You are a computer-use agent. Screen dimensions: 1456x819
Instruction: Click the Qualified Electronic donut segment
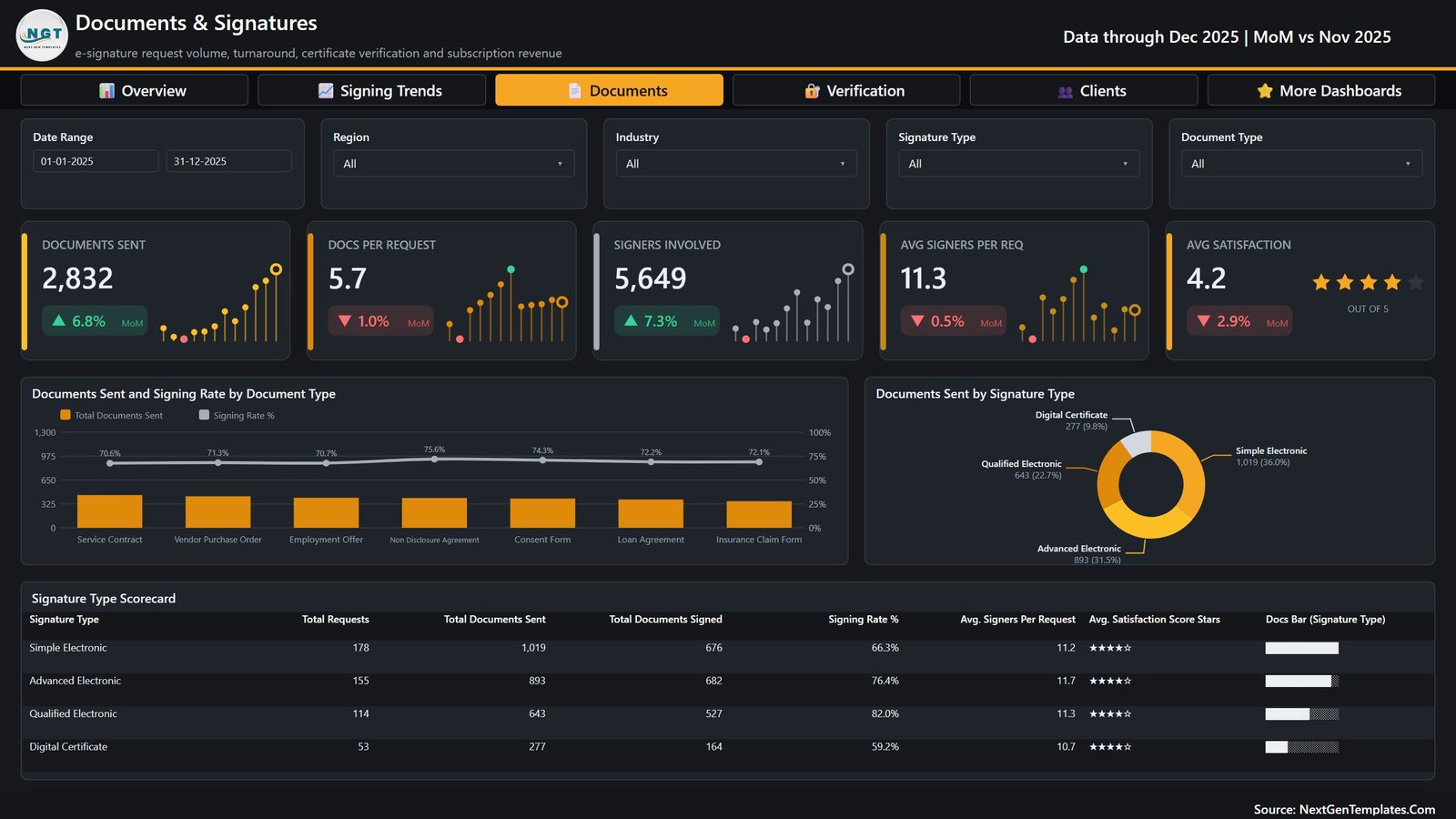click(x=1109, y=475)
